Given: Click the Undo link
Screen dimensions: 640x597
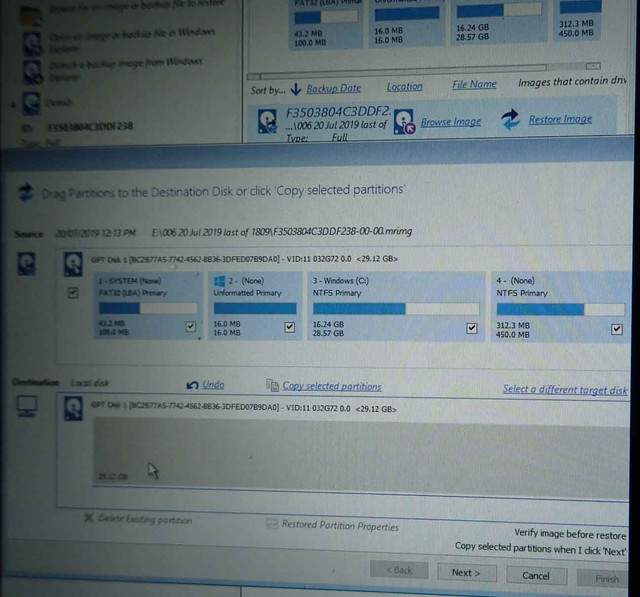Looking at the screenshot, I should pos(213,384).
